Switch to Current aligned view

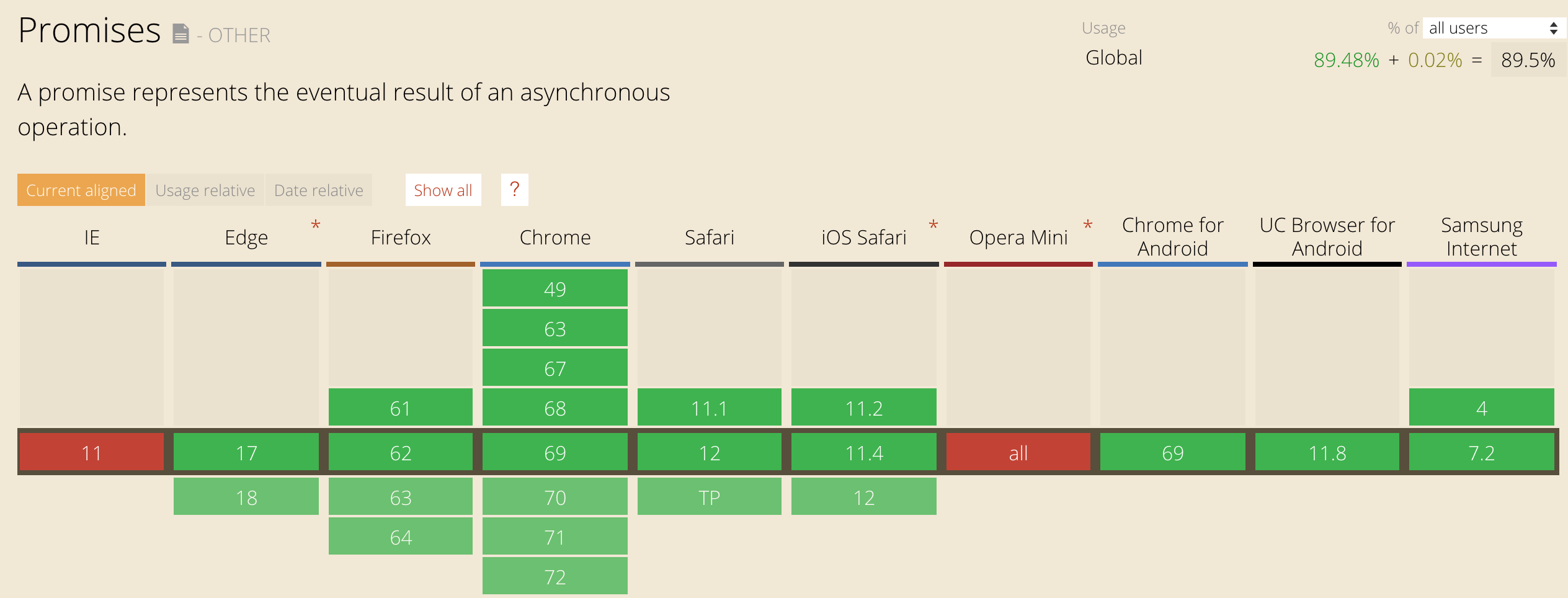[81, 190]
